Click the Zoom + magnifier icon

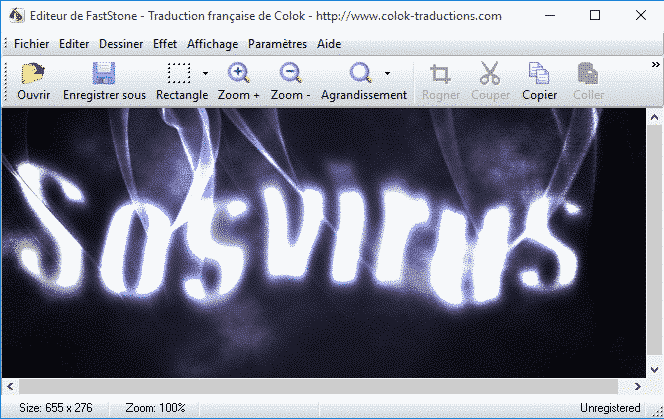tap(238, 74)
